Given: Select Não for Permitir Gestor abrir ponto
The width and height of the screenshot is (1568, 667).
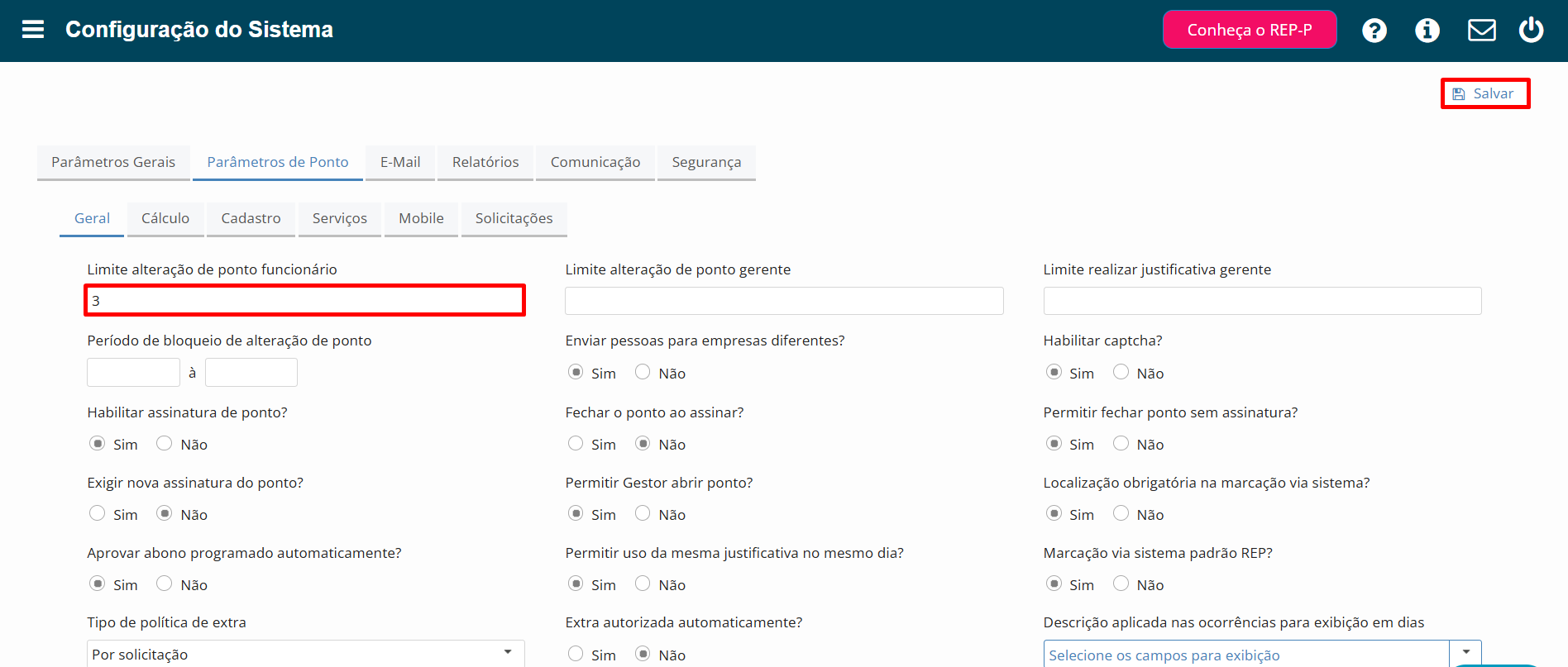Looking at the screenshot, I should coord(643,513).
